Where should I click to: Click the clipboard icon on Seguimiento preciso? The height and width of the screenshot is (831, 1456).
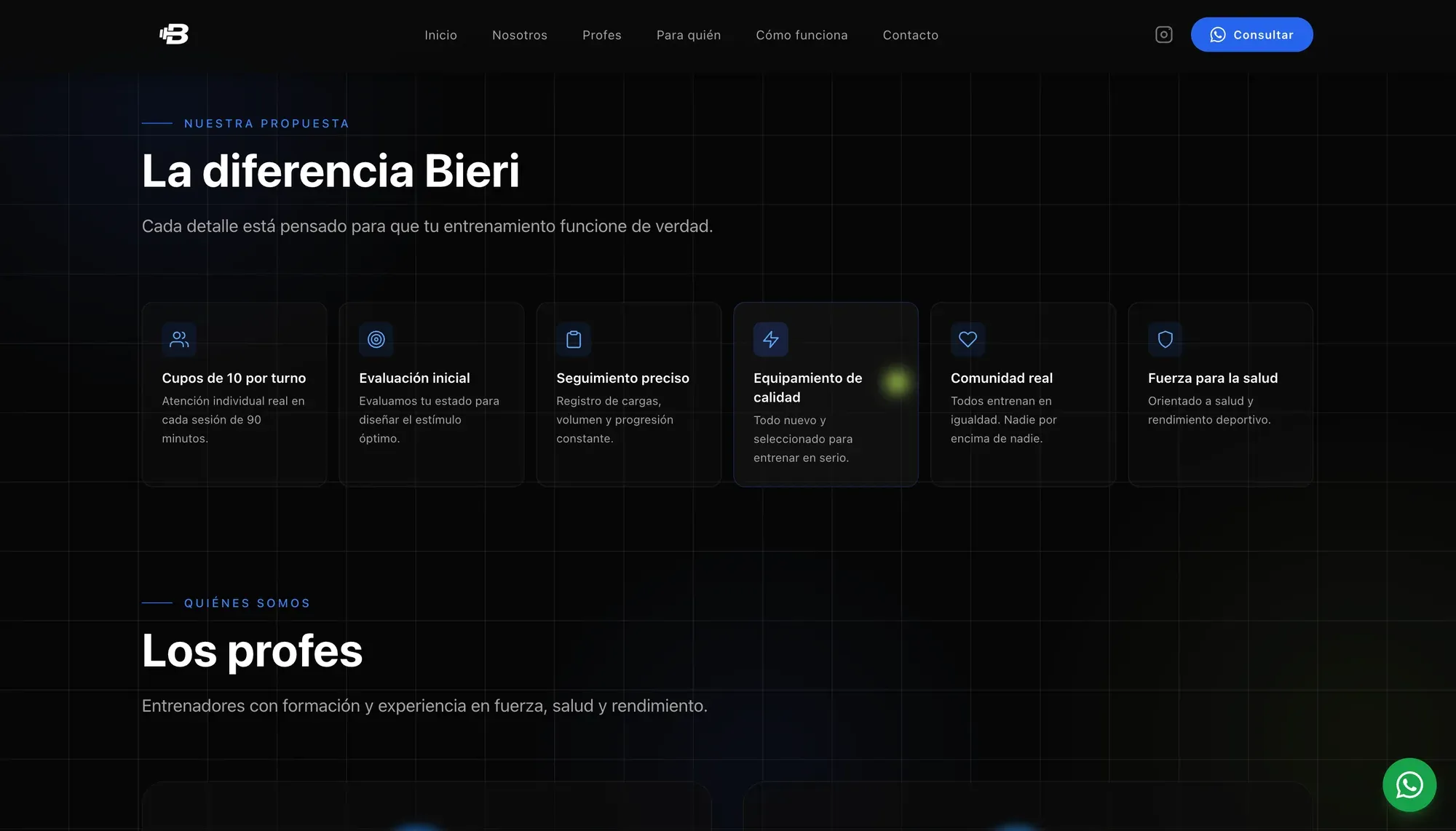(574, 339)
